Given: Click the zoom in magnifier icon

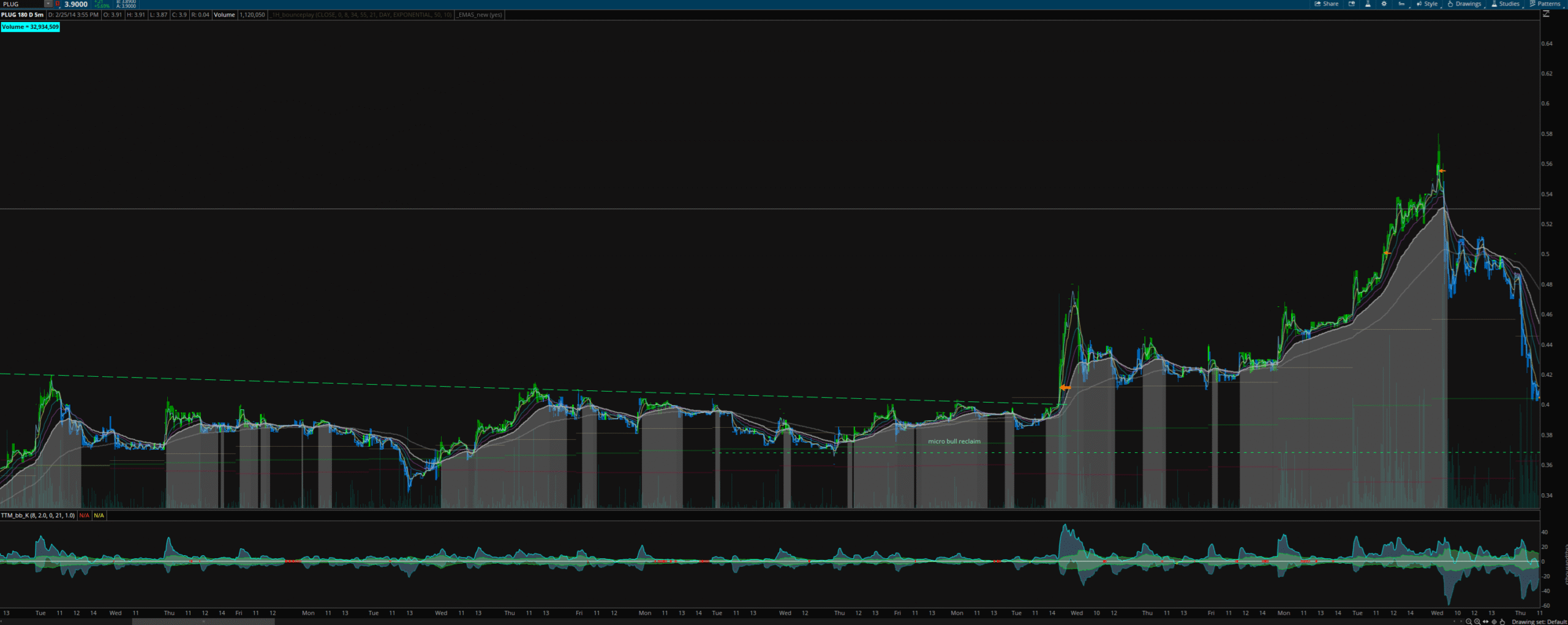Looking at the screenshot, I should tap(1477, 621).
